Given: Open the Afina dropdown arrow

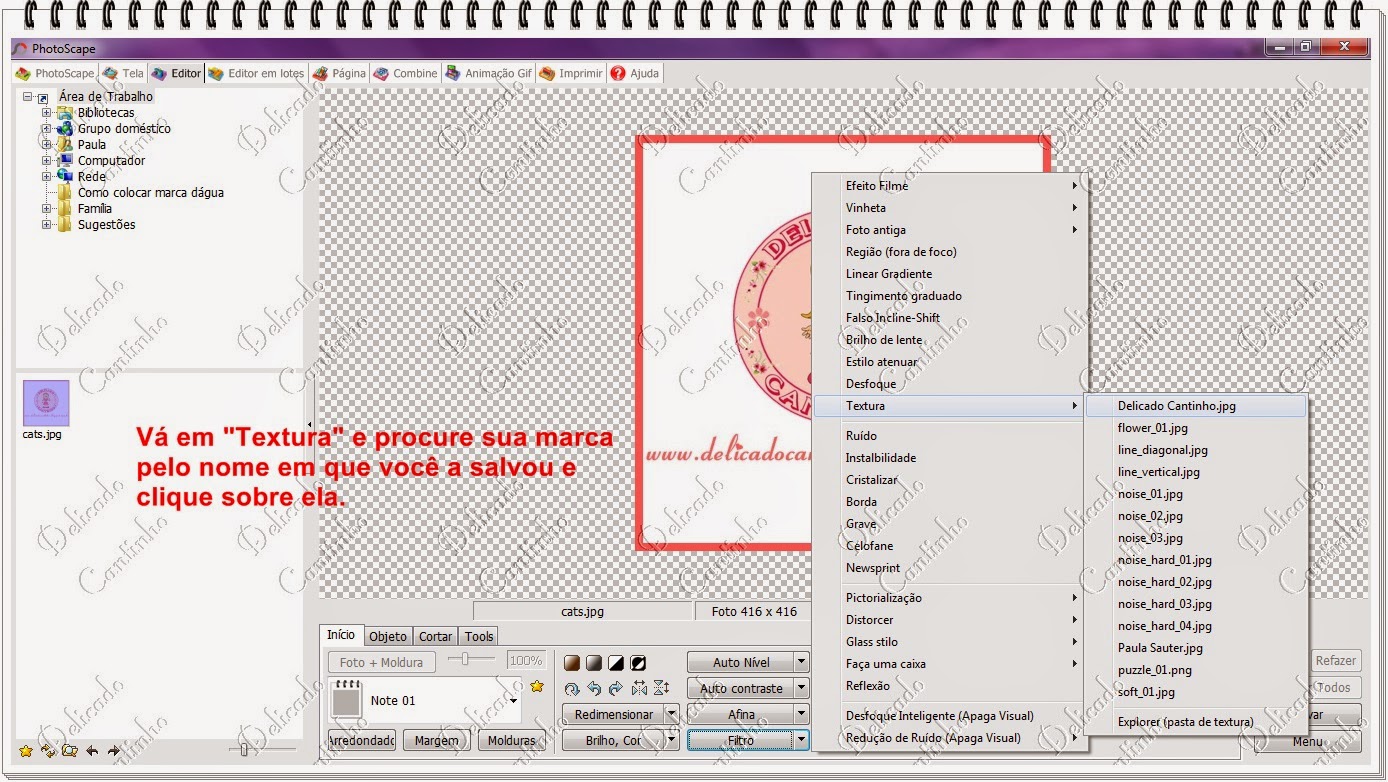Looking at the screenshot, I should [801, 714].
